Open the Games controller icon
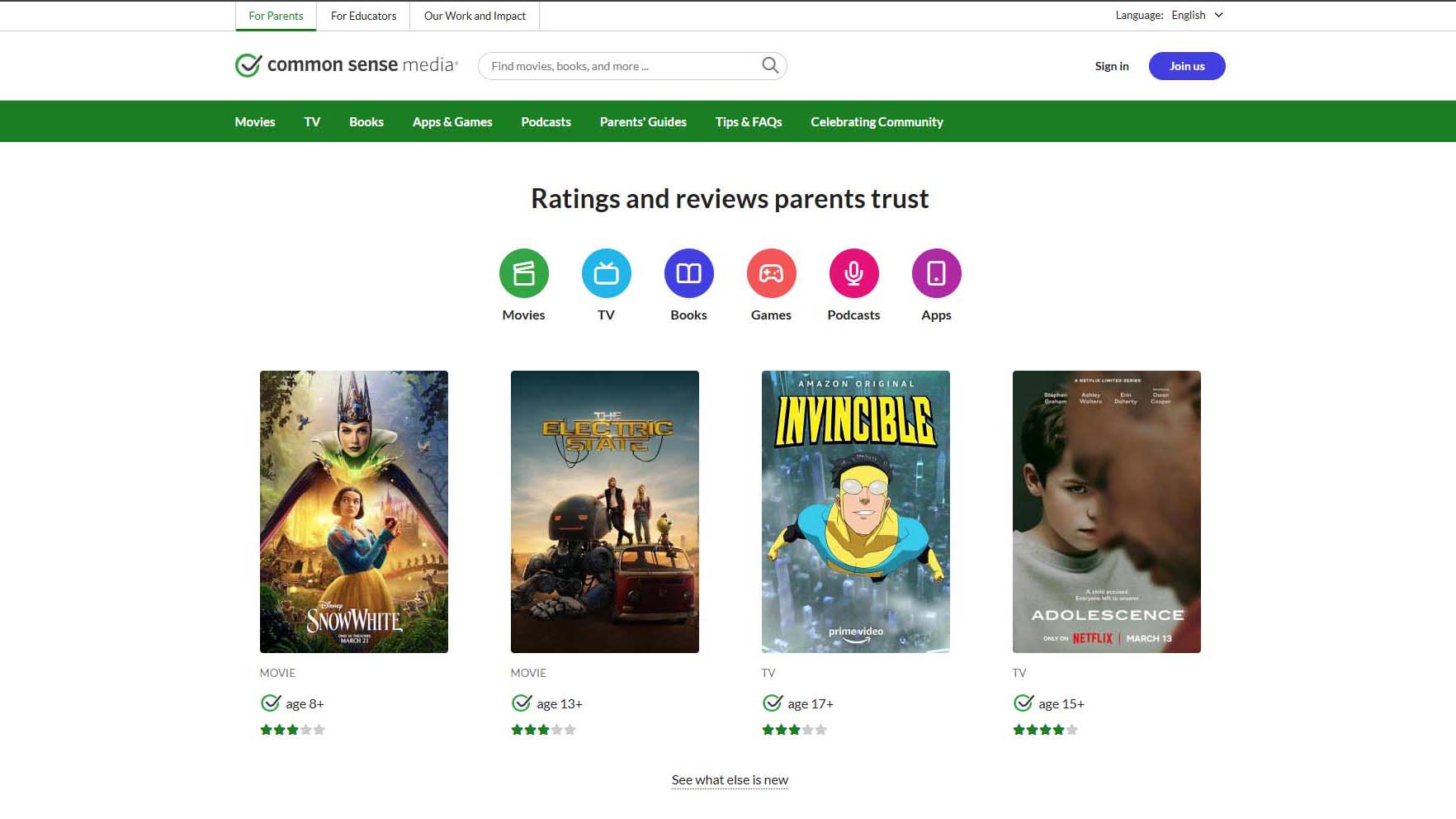 click(x=771, y=273)
